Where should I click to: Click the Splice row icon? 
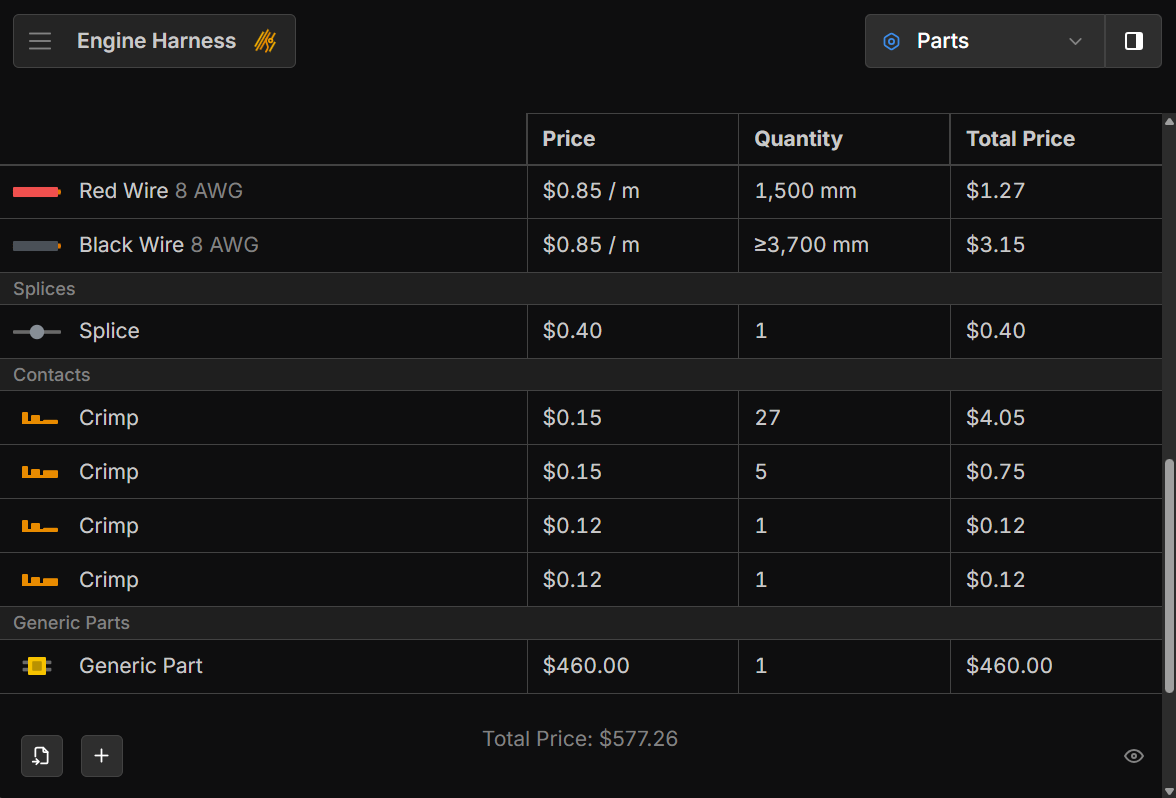coord(37,332)
